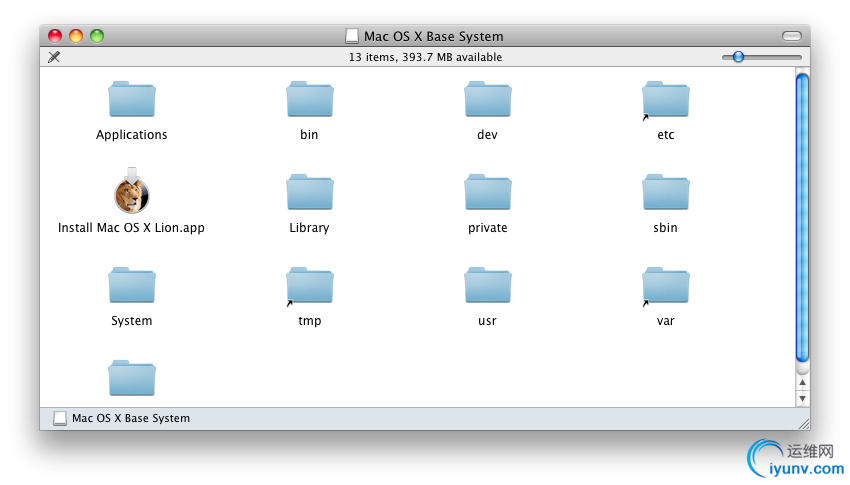
Task: Click the 'System' folder name label
Action: point(132,321)
